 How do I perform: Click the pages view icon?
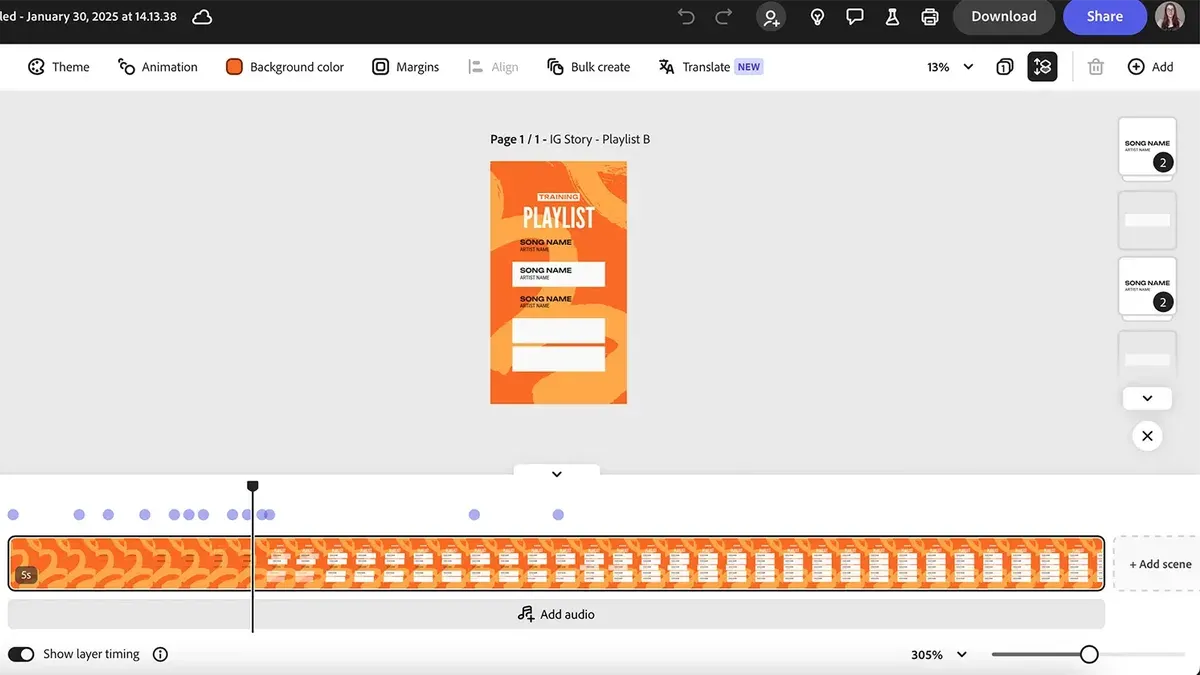1005,67
